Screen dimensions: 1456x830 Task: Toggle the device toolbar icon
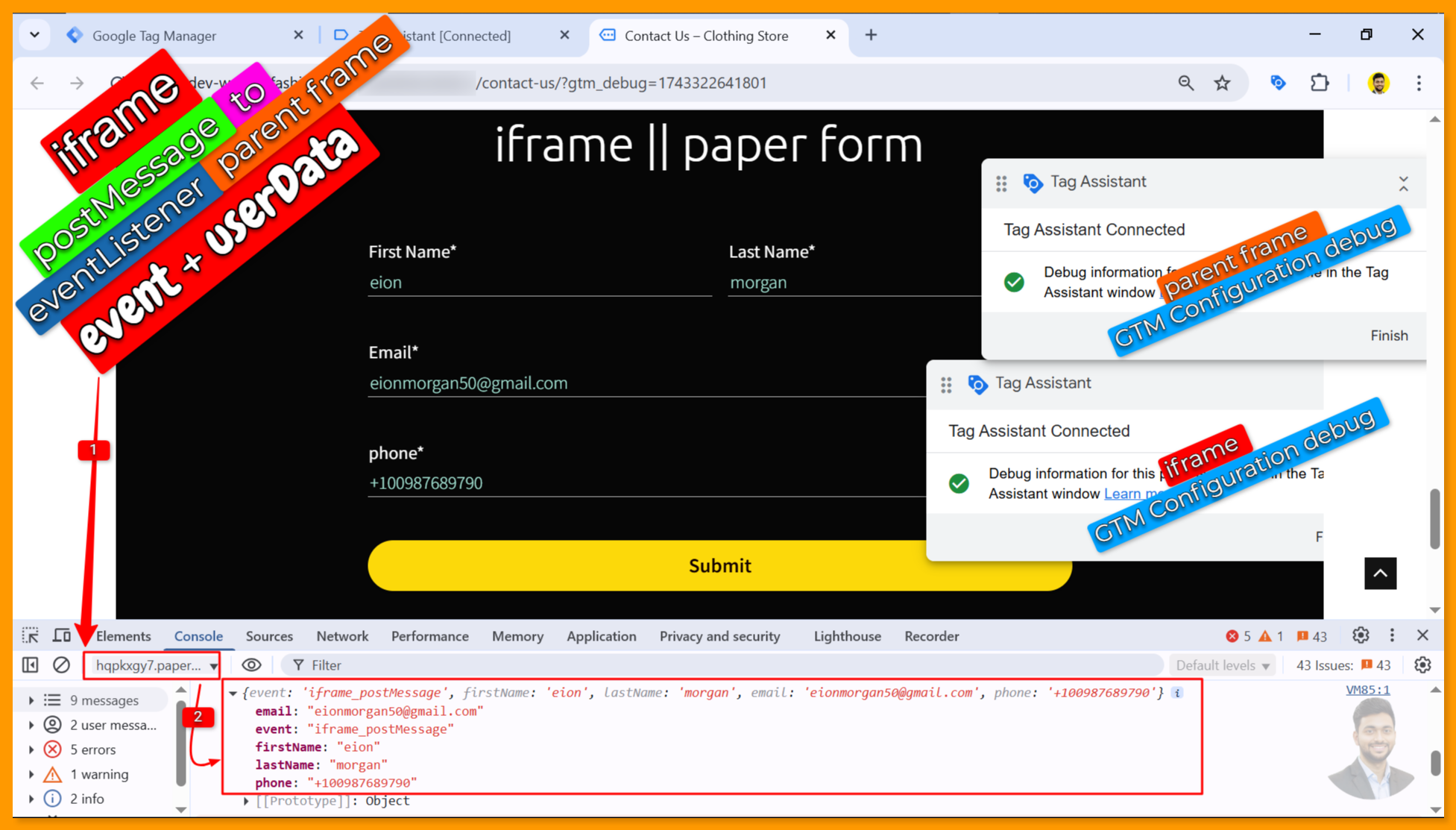pos(62,636)
